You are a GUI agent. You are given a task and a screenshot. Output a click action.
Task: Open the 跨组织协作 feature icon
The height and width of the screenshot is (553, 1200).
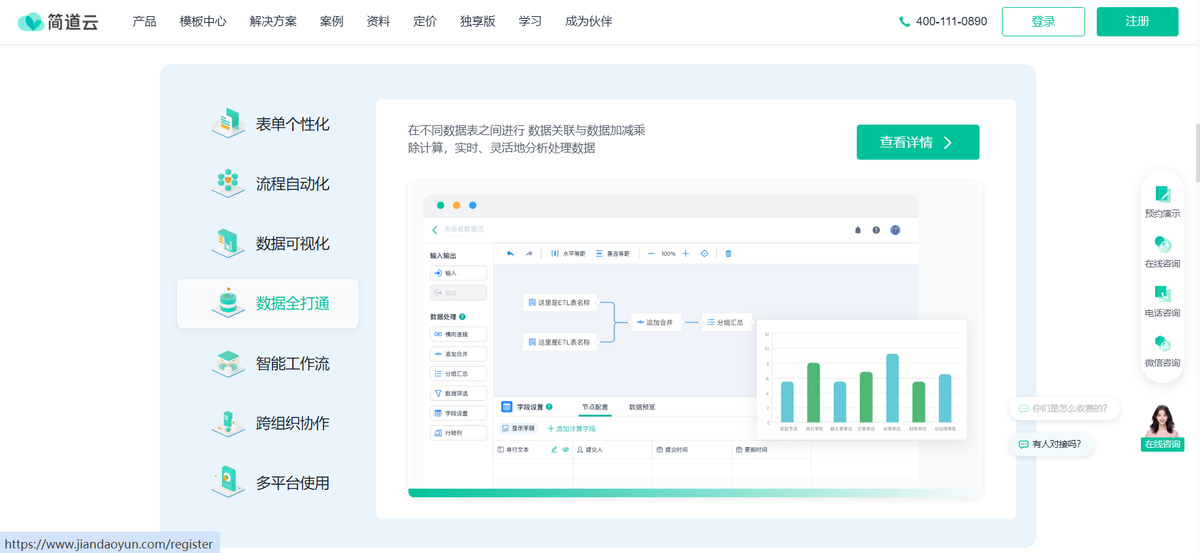click(x=227, y=423)
